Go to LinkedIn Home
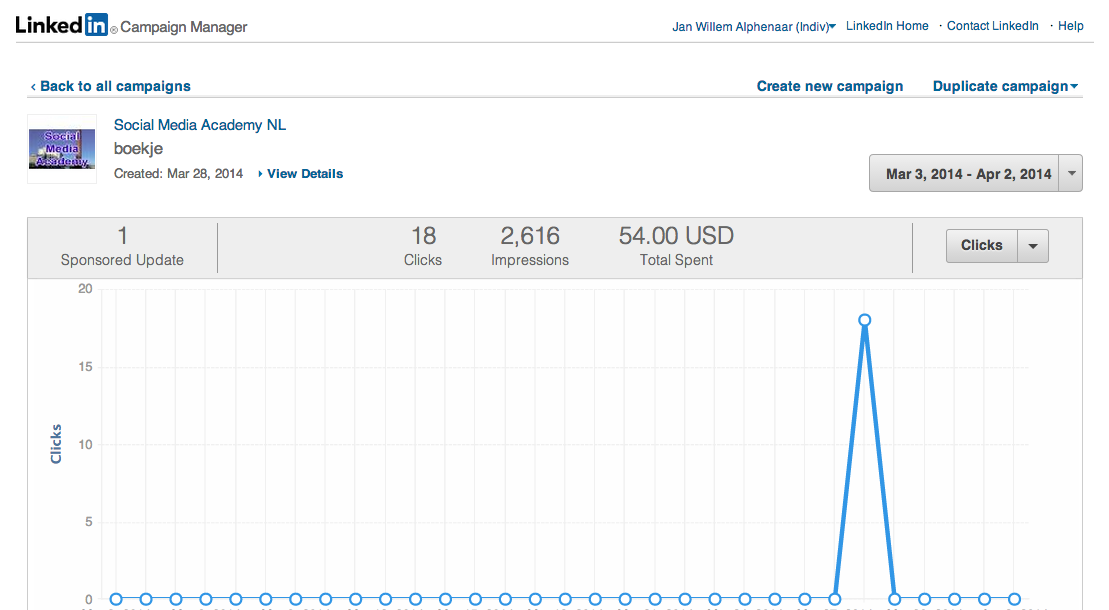 pos(887,26)
